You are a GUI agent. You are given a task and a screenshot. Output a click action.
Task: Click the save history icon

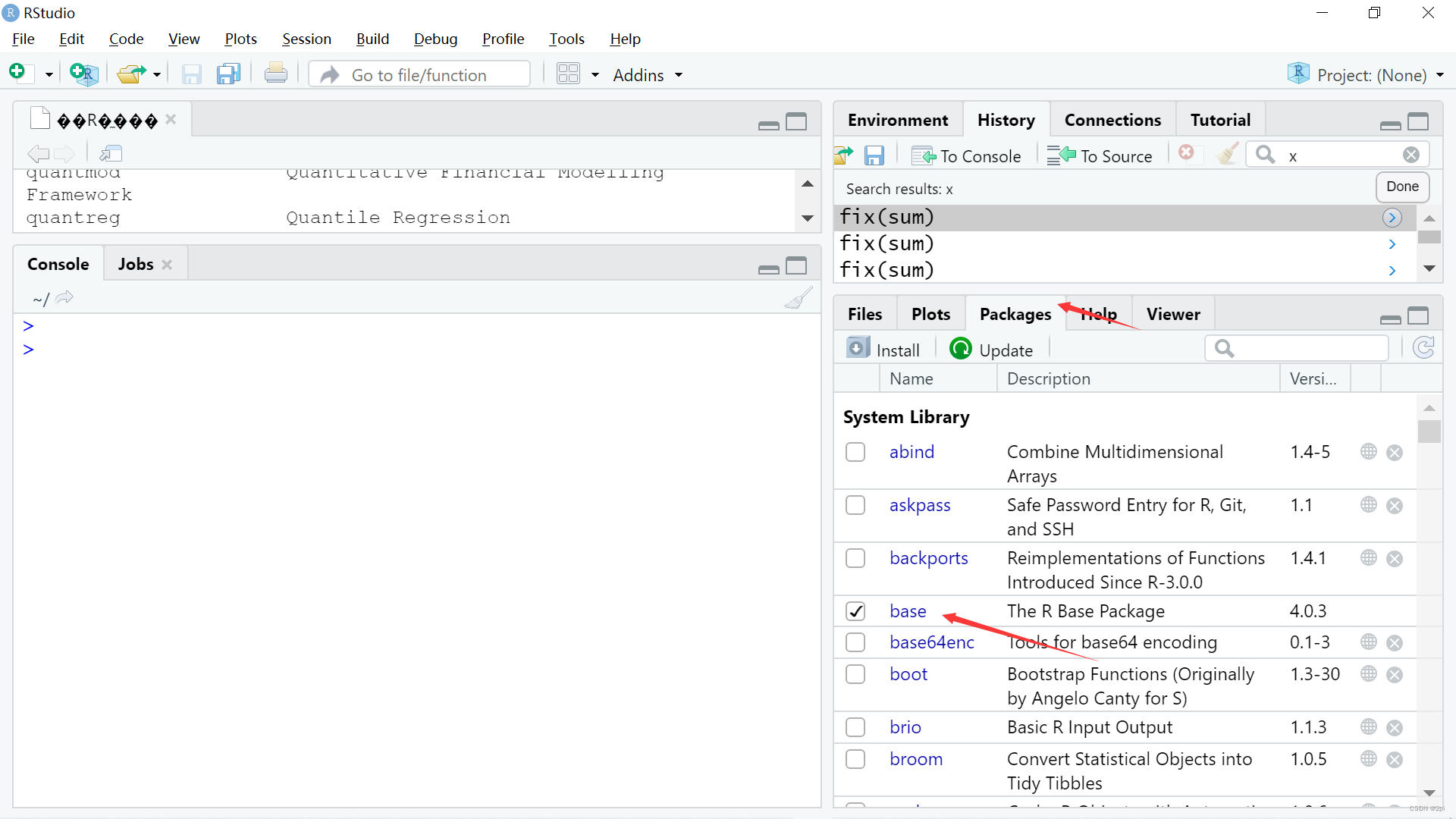tap(875, 155)
